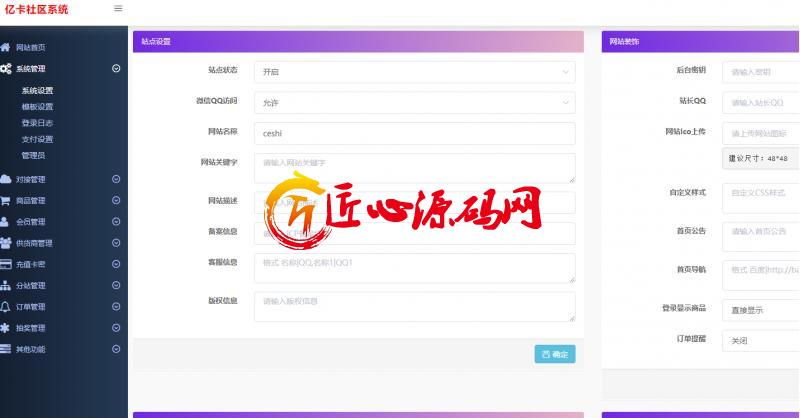Click the 亿卡社区系统 logo title

[x=36, y=9]
